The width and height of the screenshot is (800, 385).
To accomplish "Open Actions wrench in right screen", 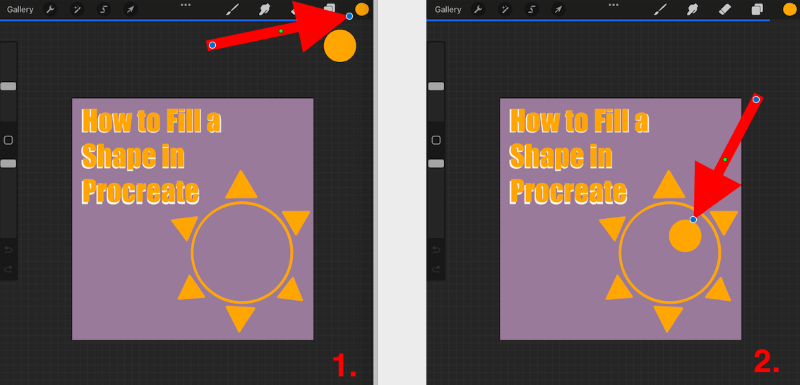I will 478,10.
